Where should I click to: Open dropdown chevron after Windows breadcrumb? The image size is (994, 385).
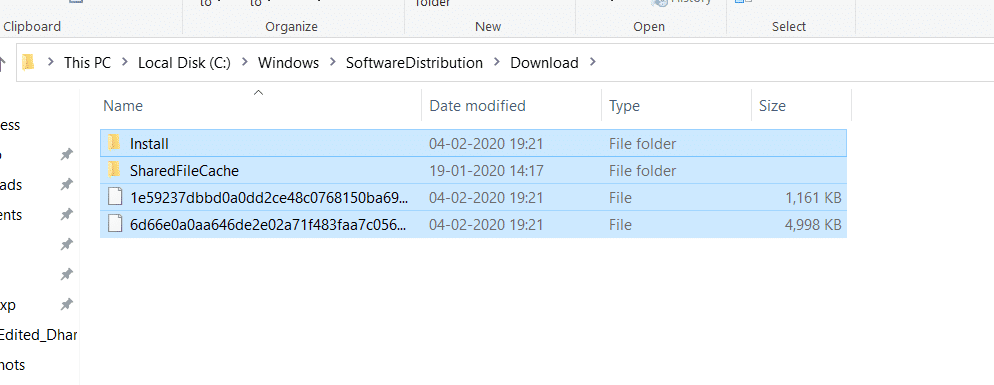click(x=333, y=63)
